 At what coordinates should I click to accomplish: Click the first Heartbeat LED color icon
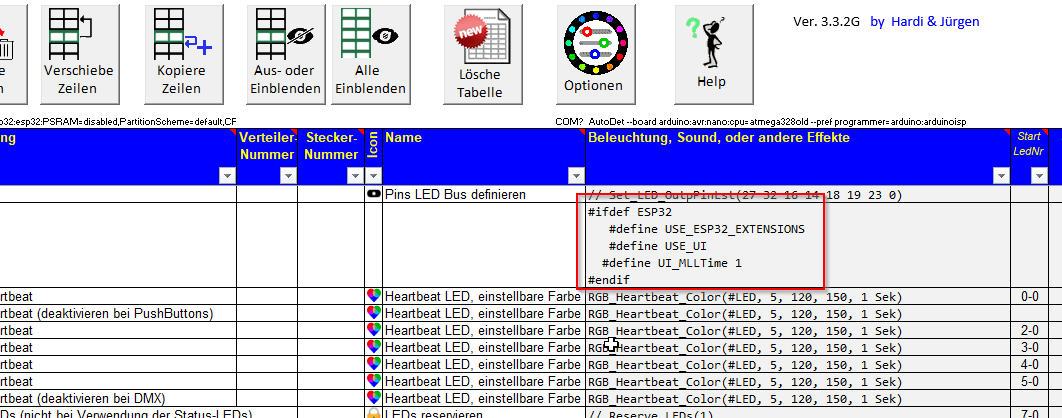[x=374, y=296]
